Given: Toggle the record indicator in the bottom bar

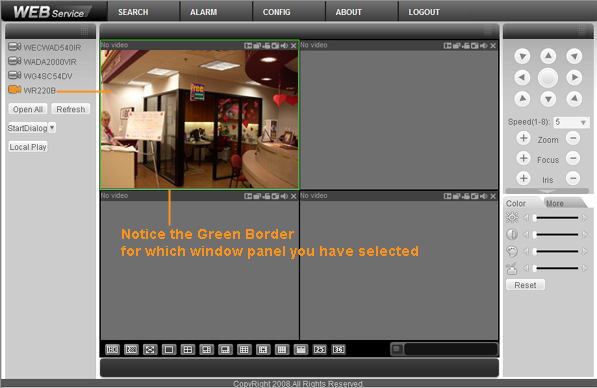Looking at the screenshot, I should 397,349.
